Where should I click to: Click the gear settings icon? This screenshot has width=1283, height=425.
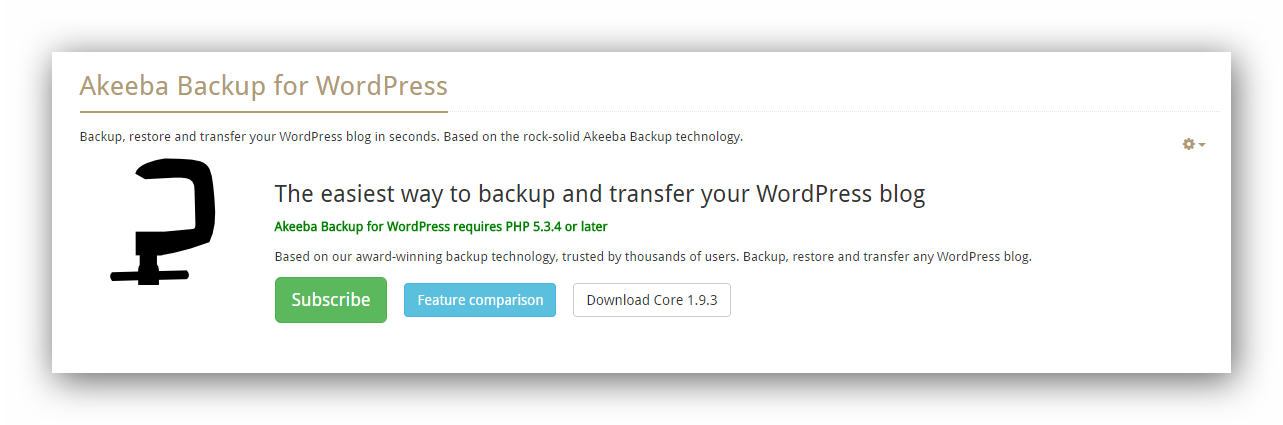tap(1188, 144)
